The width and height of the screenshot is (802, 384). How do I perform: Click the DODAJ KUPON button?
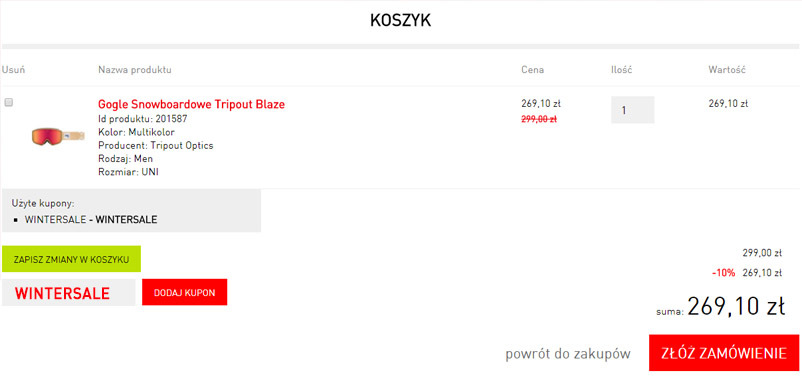tap(185, 292)
